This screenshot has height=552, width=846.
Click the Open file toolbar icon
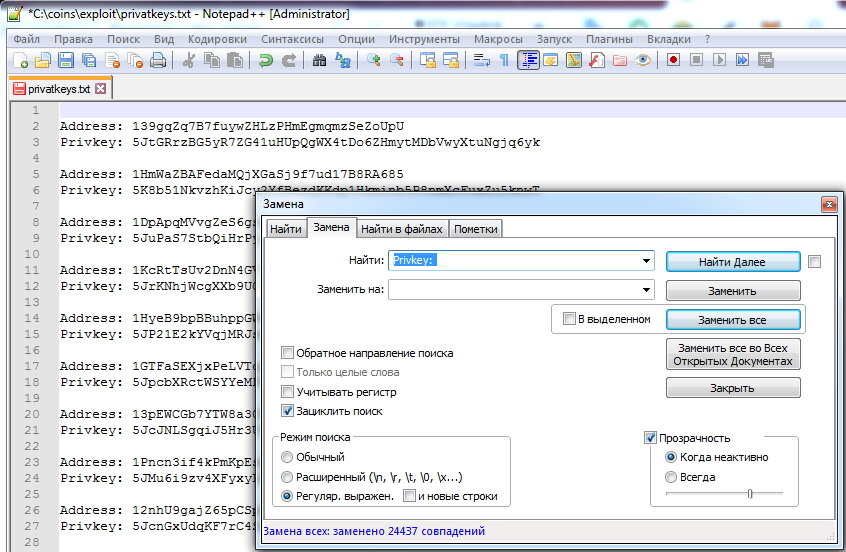pos(43,60)
